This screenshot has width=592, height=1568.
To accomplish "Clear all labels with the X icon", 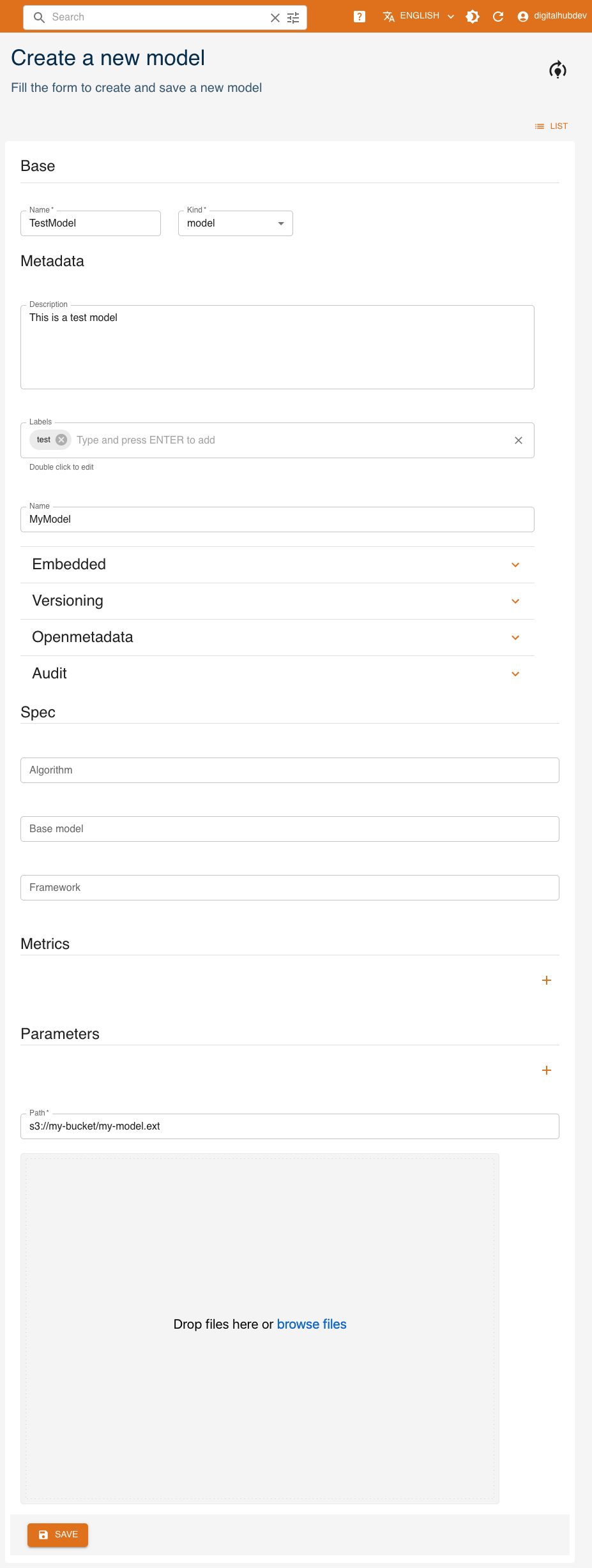I will [x=519, y=440].
